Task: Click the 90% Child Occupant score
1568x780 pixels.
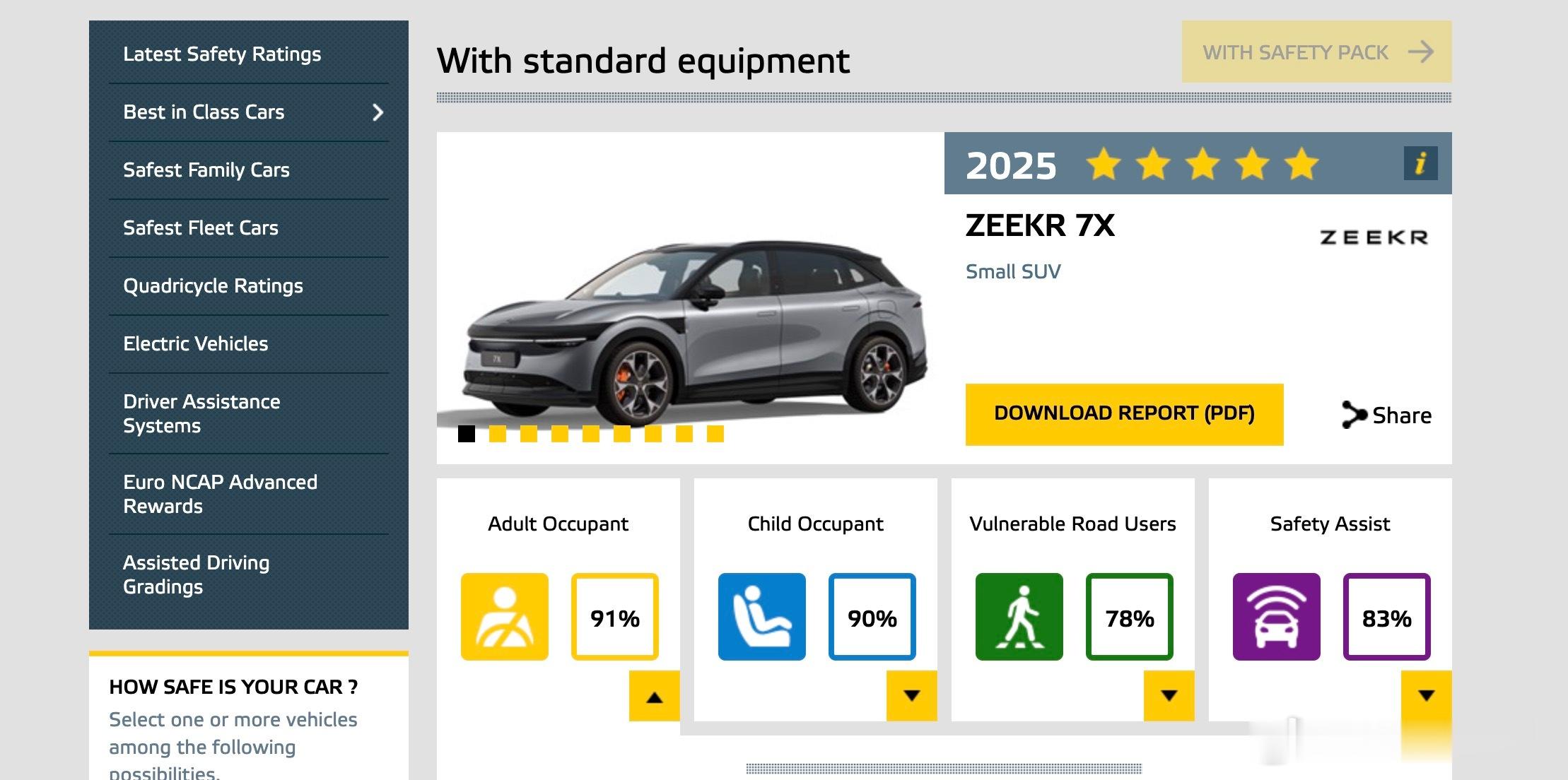Action: 872,617
